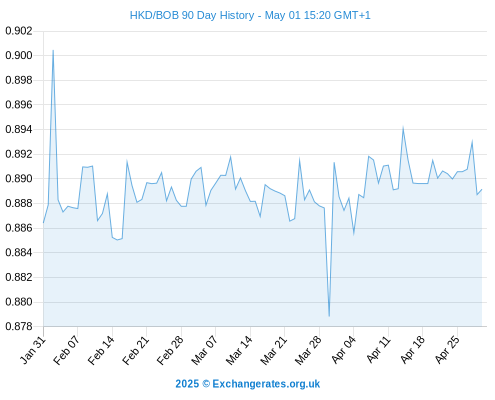The width and height of the screenshot is (495, 400).
Task: Click the 0.878 y-axis label
Action: pos(19,326)
